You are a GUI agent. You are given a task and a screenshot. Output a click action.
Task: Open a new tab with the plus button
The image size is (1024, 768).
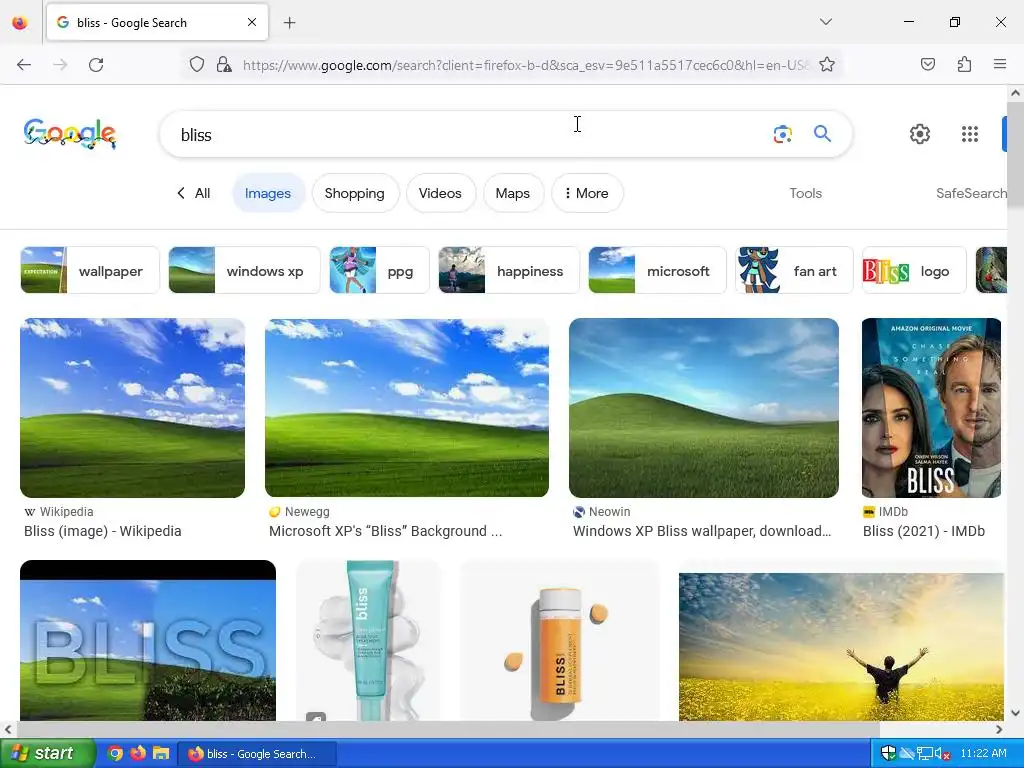[289, 23]
